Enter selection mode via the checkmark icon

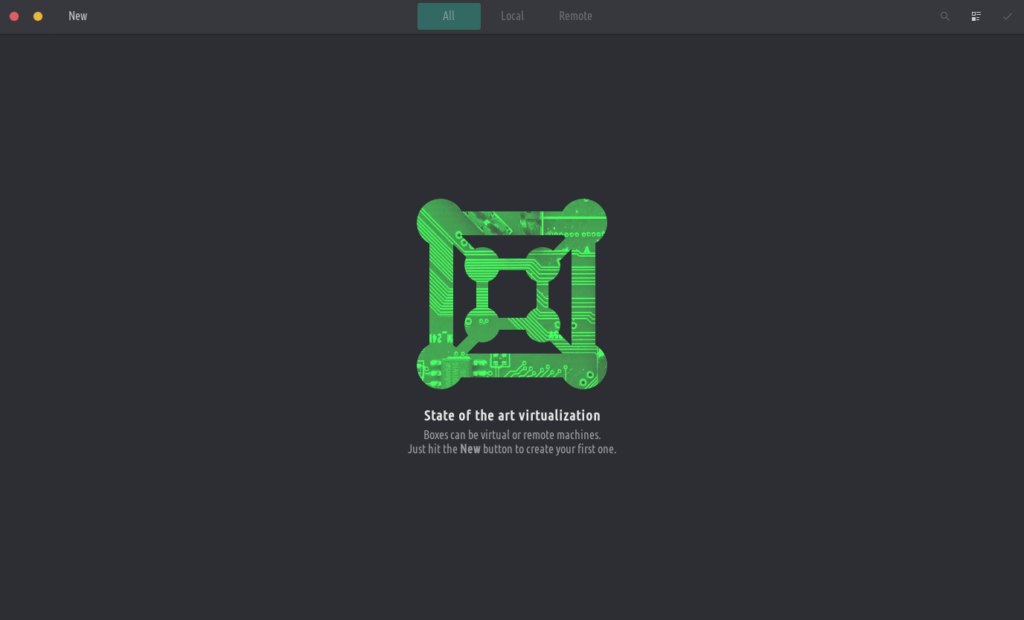[x=1007, y=16]
